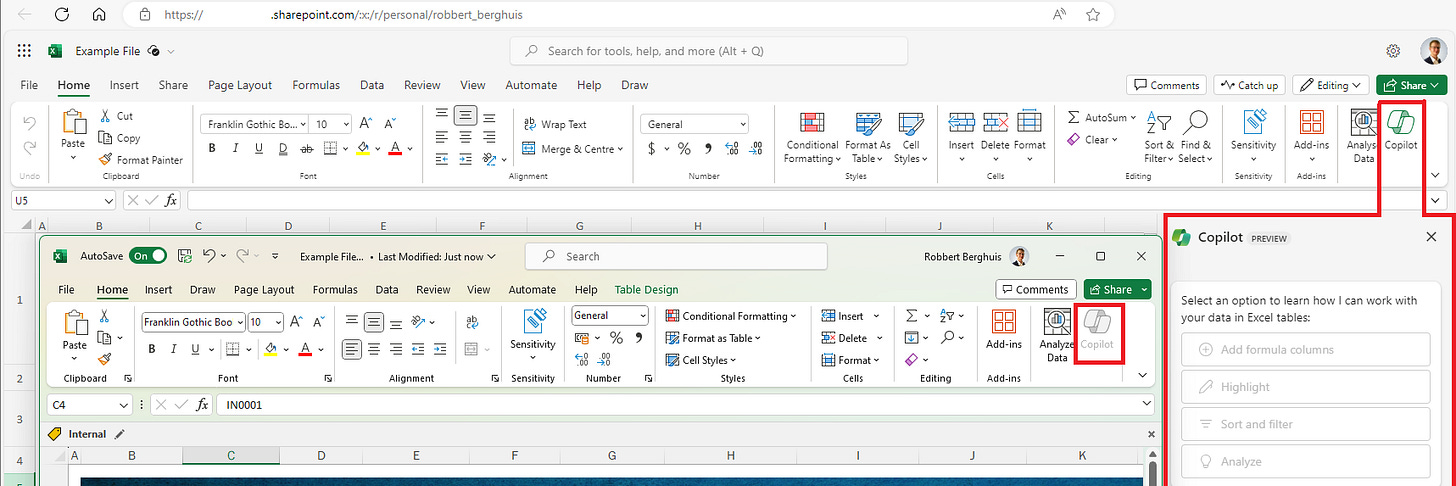Apply percent style in Excel web Number group
Viewport: 1456px width, 486px height.
click(684, 148)
